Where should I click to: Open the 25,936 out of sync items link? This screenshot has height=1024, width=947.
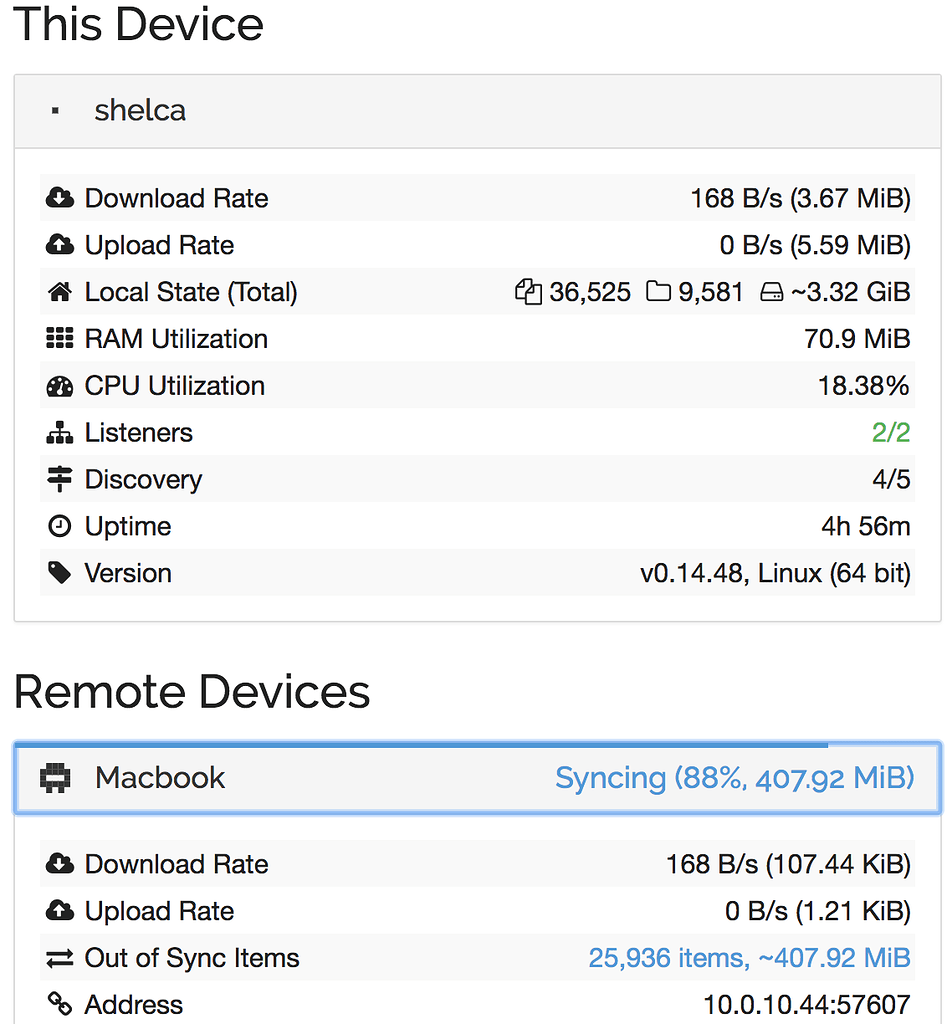pyautogui.click(x=748, y=957)
